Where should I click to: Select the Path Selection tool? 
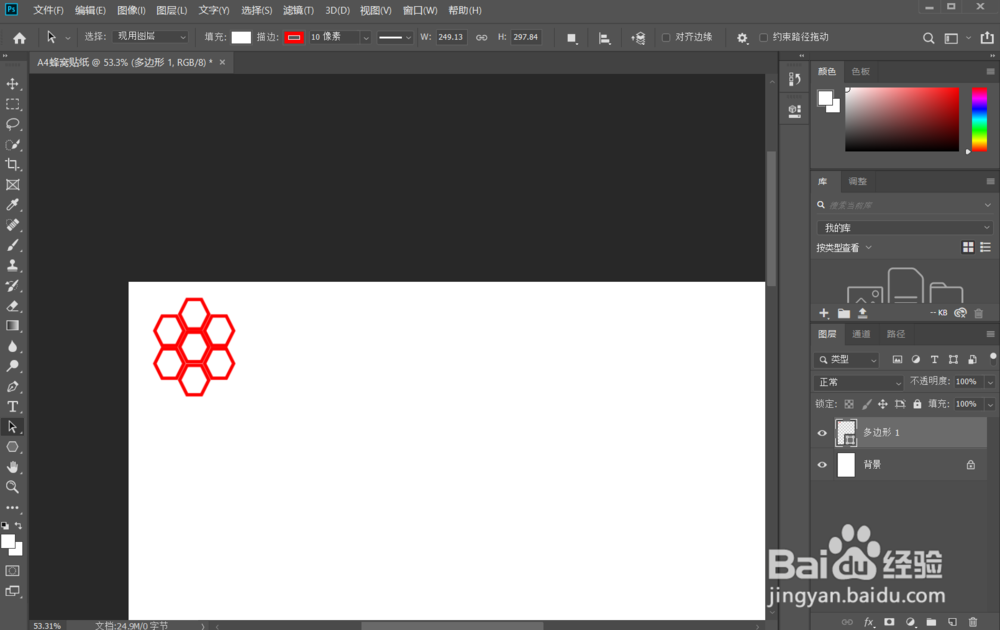coord(13,427)
